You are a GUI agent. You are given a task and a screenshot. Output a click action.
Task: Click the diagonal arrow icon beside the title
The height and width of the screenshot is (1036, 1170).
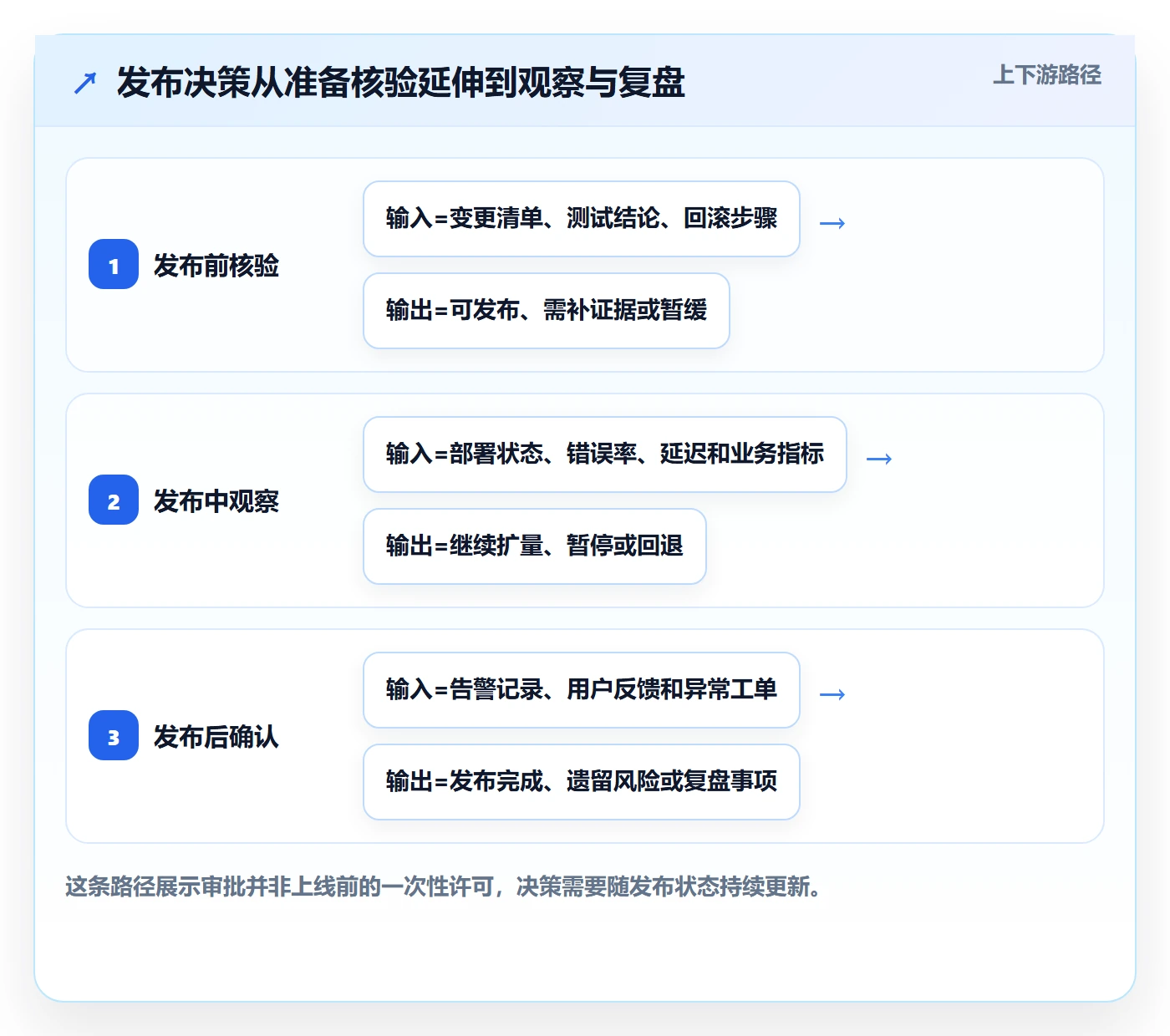click(85, 83)
